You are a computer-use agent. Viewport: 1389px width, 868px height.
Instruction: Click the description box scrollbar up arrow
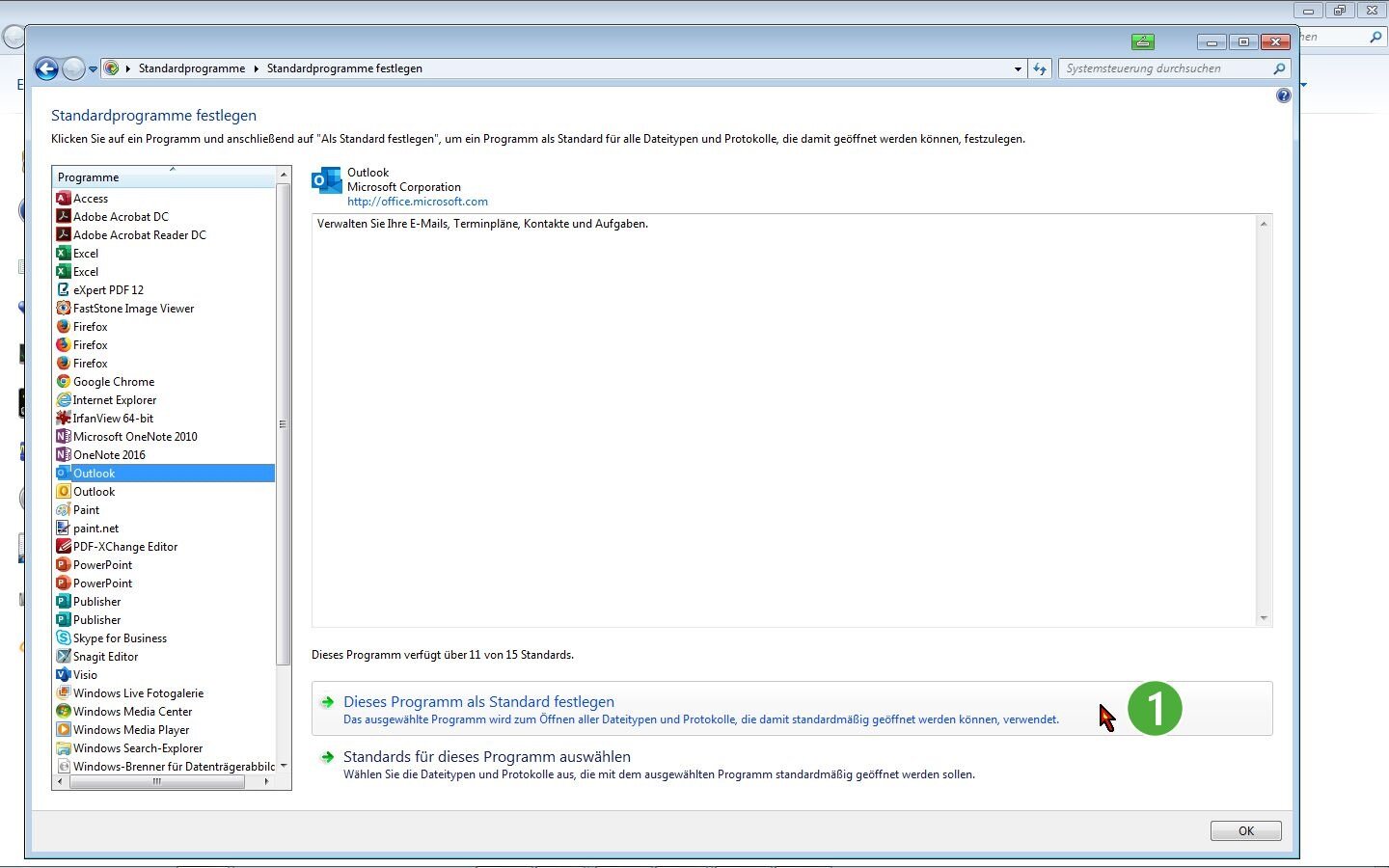pyautogui.click(x=1264, y=223)
